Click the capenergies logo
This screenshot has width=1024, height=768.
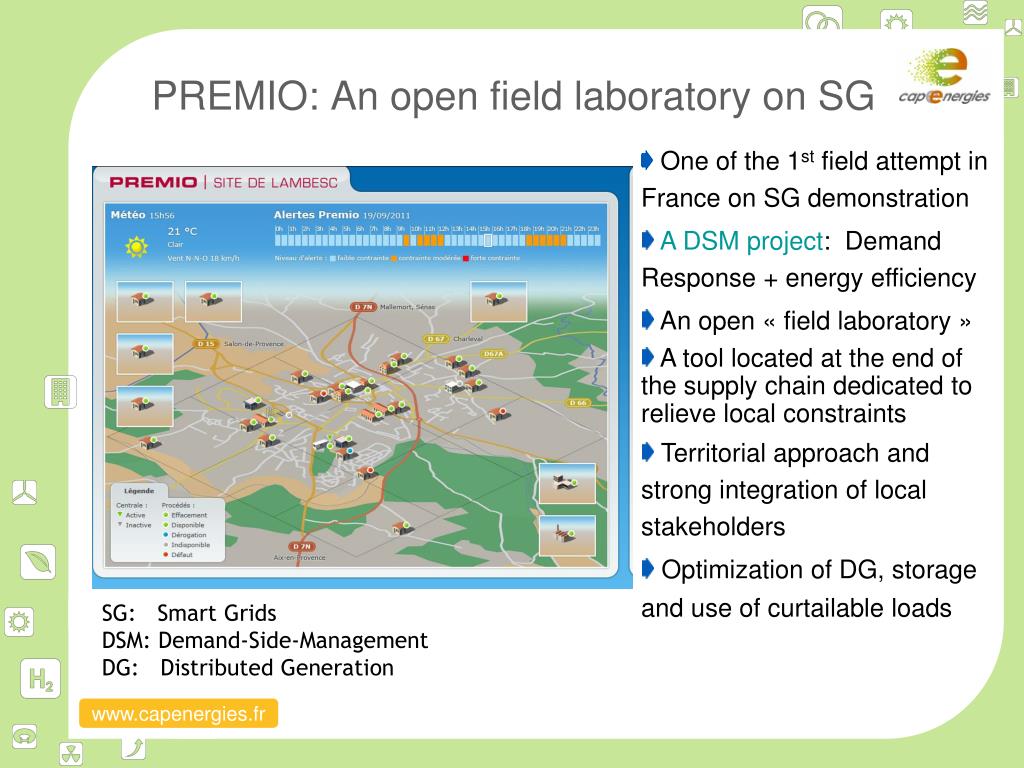(944, 76)
